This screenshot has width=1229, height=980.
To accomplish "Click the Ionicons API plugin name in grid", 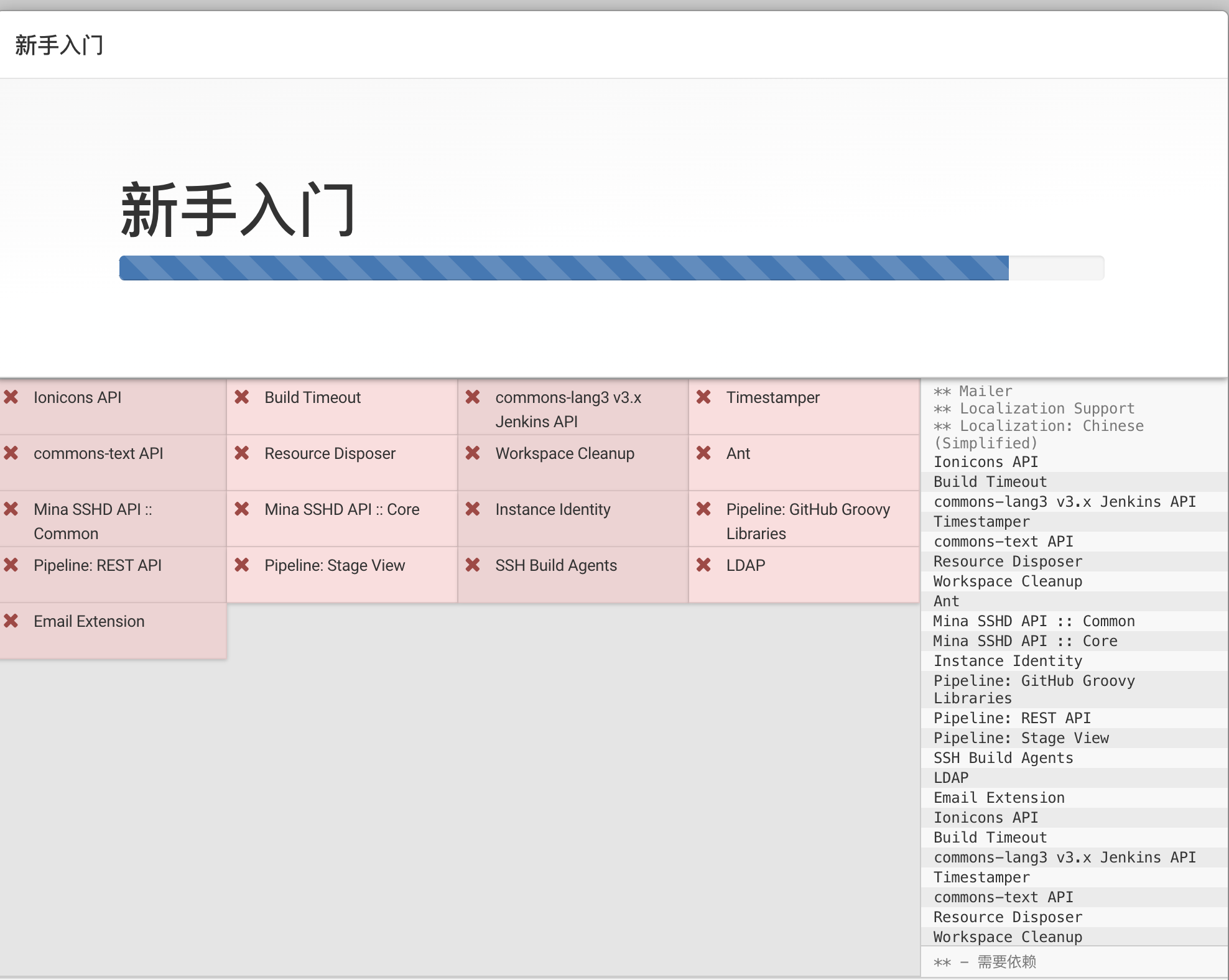I will pyautogui.click(x=78, y=397).
